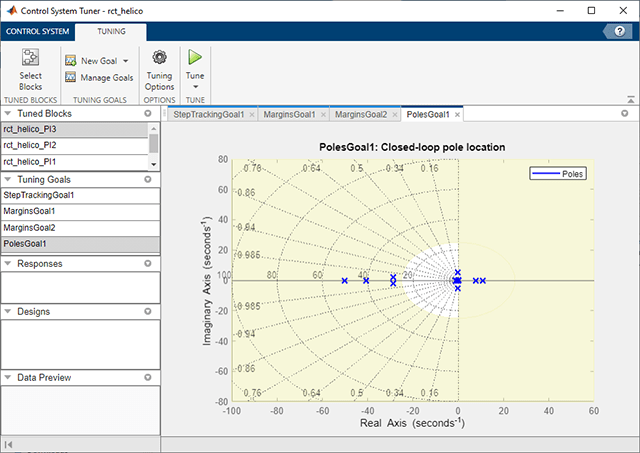640x453 pixels.
Task: Click Tuned Blocks panel options icon
Action: click(x=148, y=114)
